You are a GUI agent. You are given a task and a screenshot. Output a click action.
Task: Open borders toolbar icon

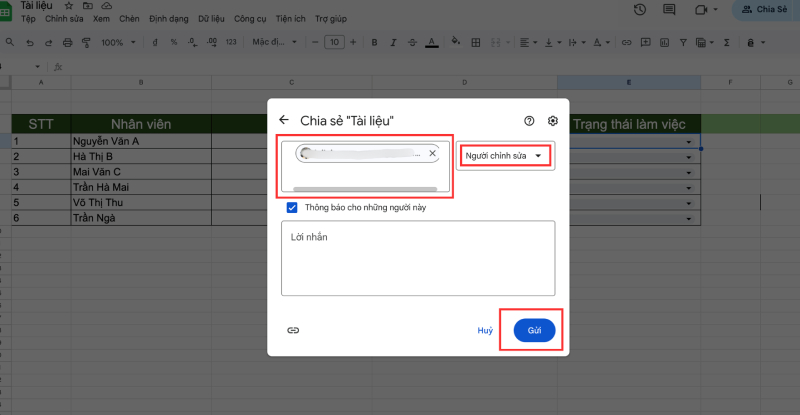tap(476, 43)
